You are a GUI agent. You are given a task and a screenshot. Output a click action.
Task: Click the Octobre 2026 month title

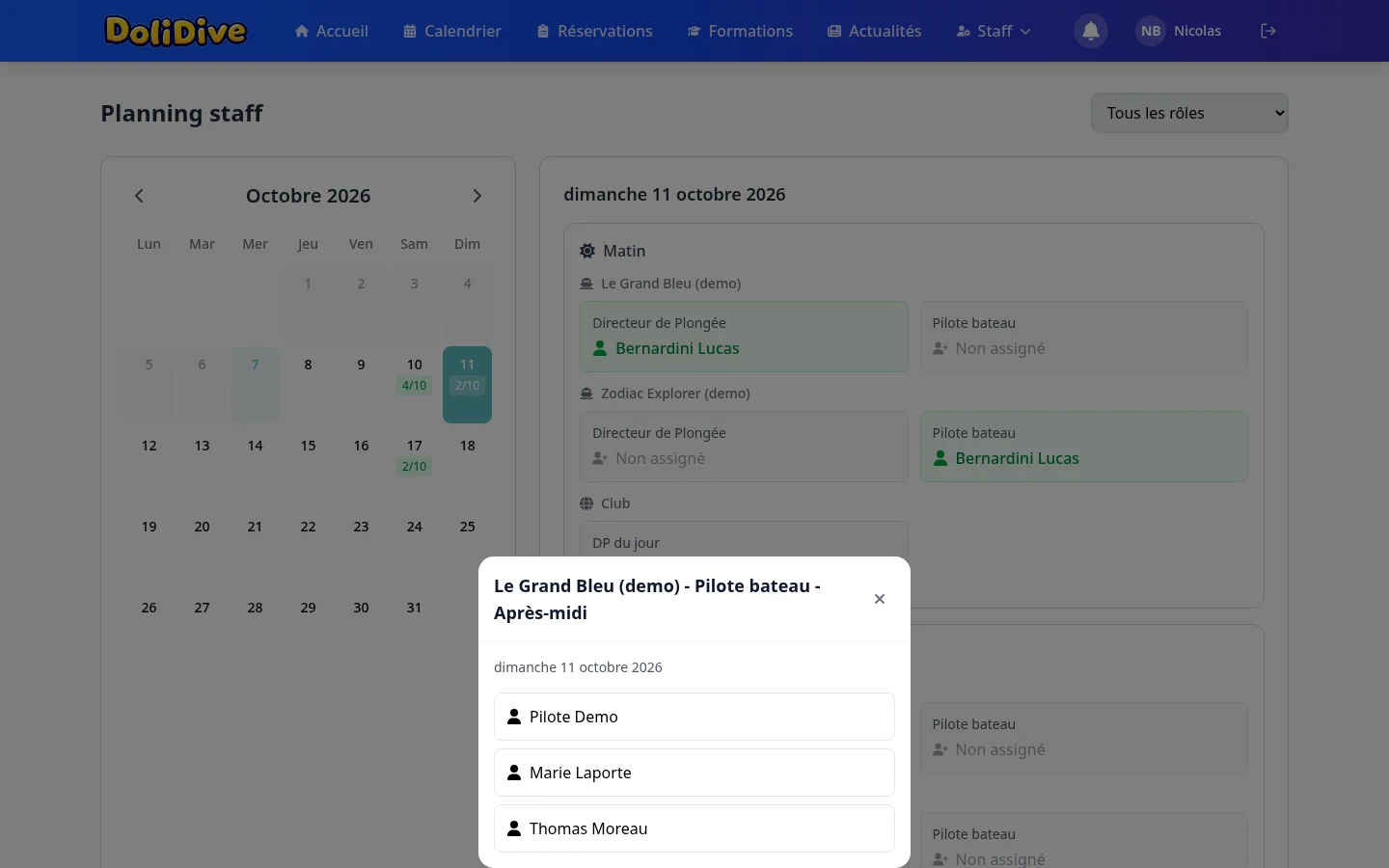[x=308, y=196]
